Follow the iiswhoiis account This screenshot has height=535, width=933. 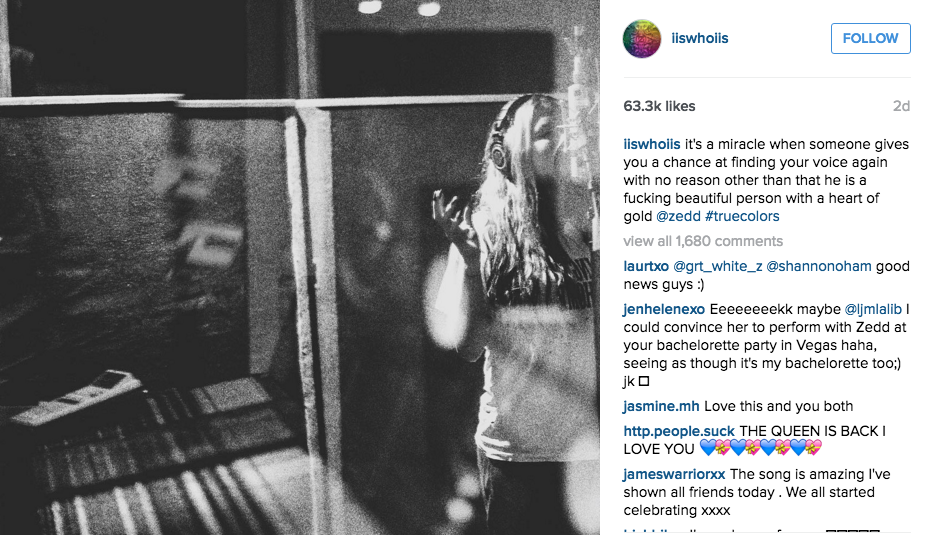click(x=871, y=39)
